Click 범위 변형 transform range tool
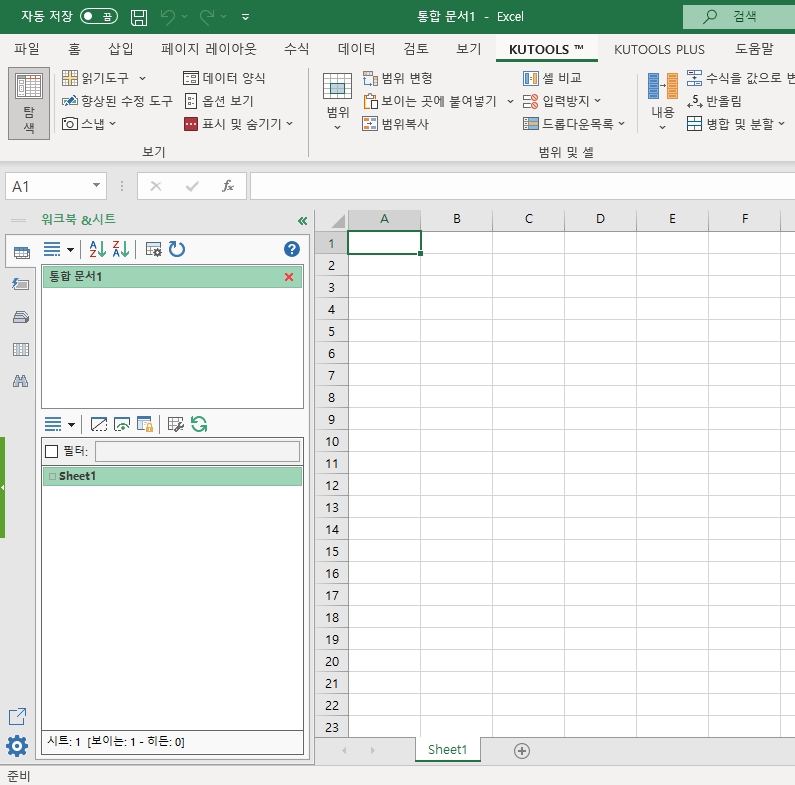The height and width of the screenshot is (785, 795). (x=398, y=78)
